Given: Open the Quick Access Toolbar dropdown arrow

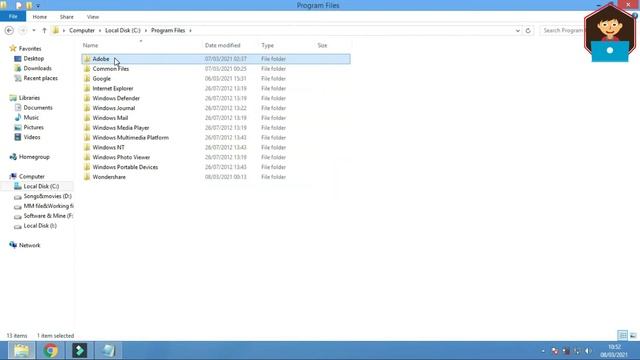Looking at the screenshot, I should pos(38,6).
